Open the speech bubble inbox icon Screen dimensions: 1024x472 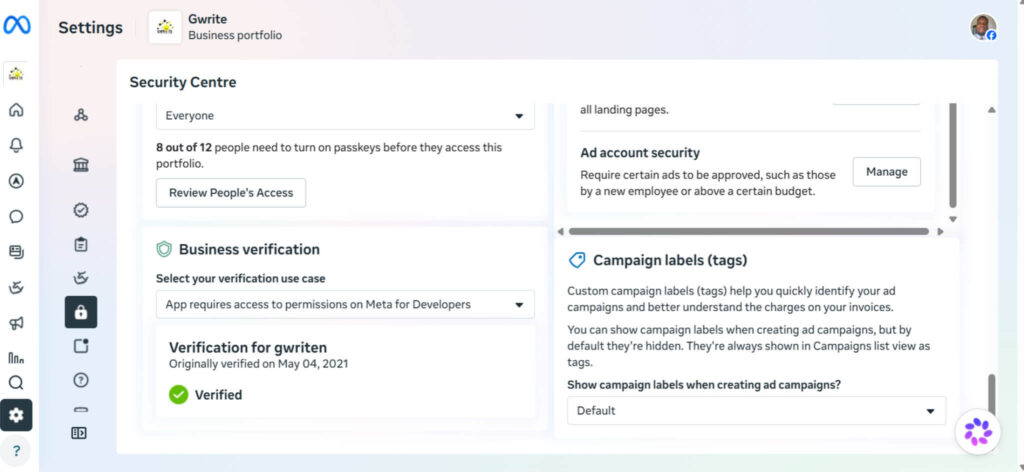pyautogui.click(x=16, y=216)
